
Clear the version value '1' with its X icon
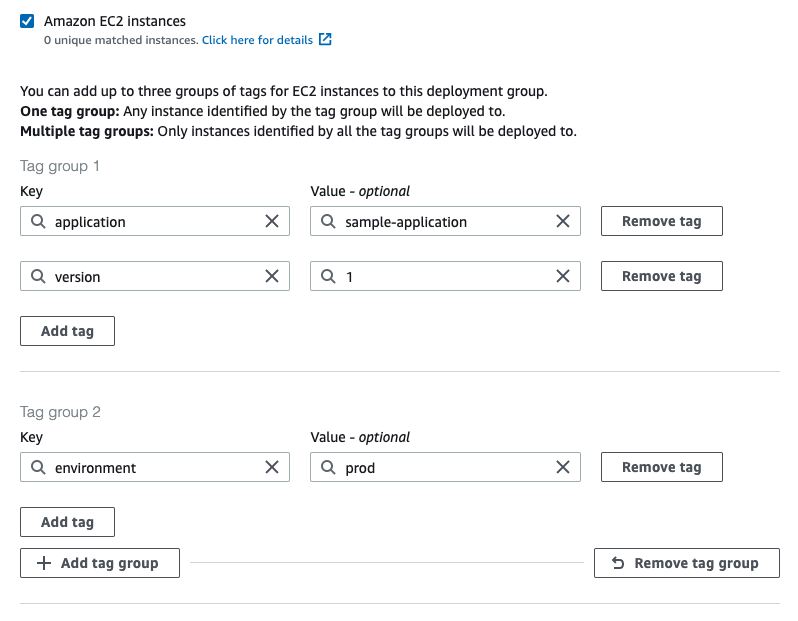563,276
